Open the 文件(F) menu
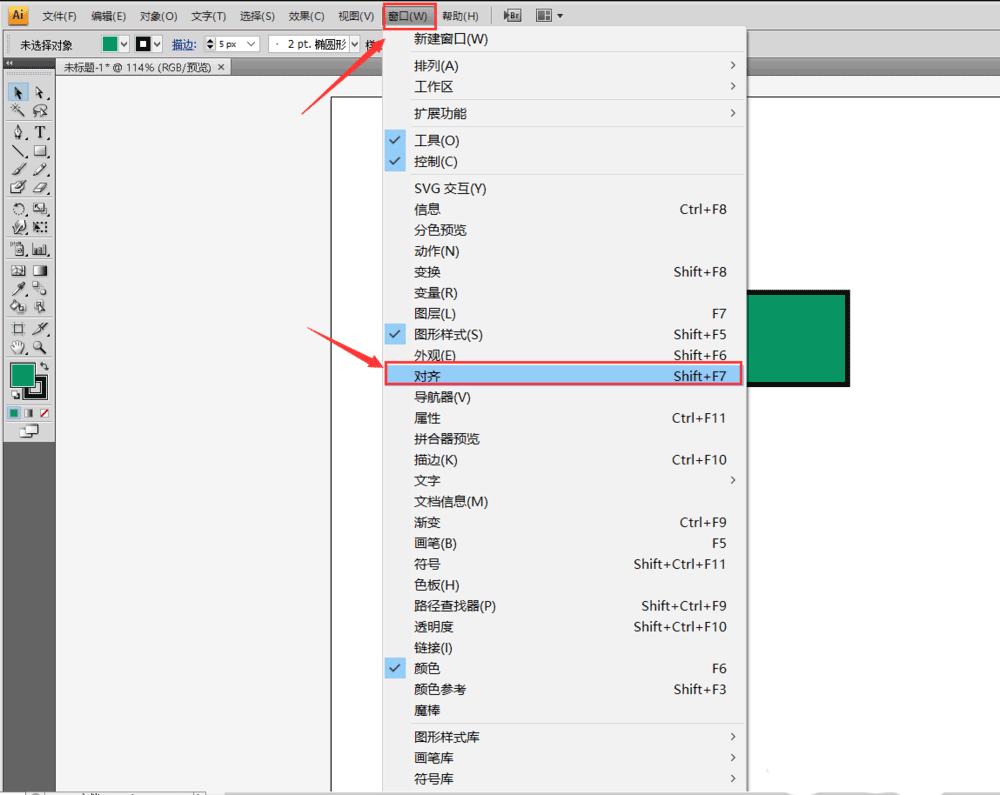 59,16
